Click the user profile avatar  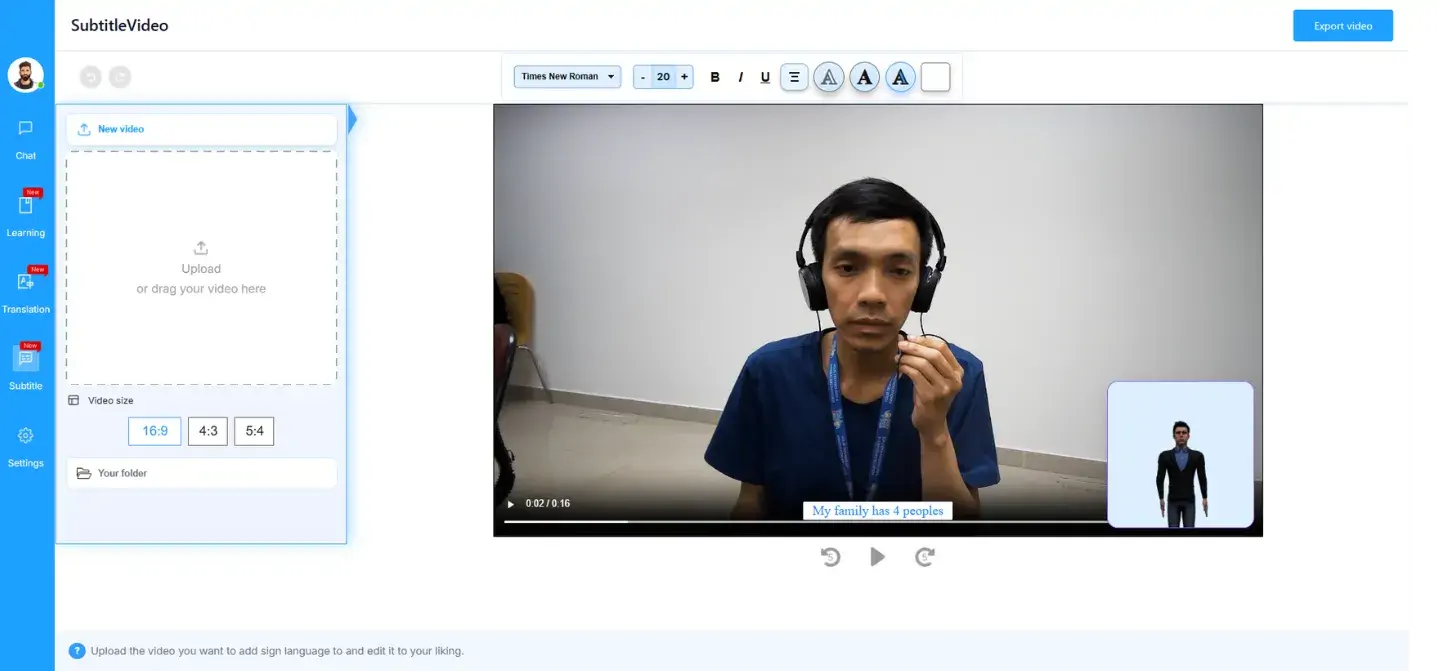coord(25,74)
